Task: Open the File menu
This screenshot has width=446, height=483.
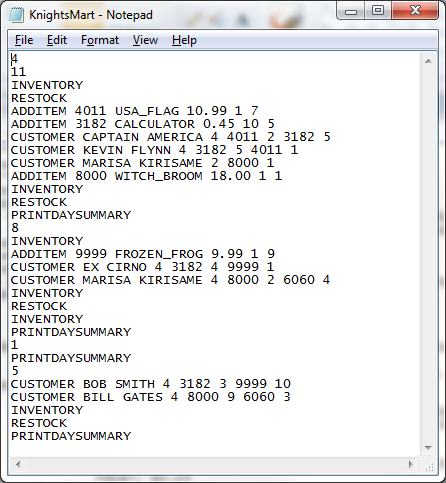Action: pyautogui.click(x=24, y=40)
